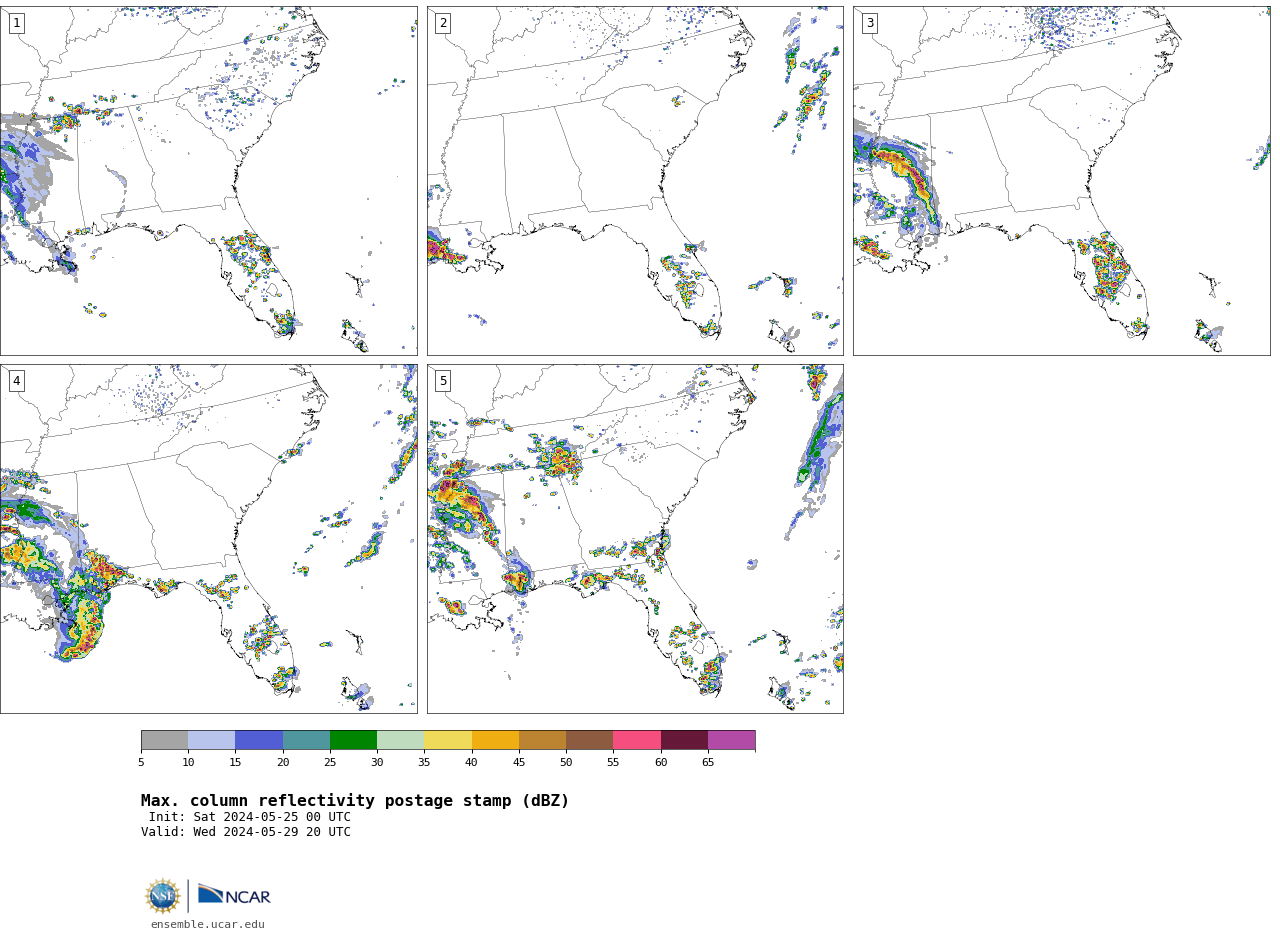The width and height of the screenshot is (1280, 936).
Task: Open ensemble member 4 map panel
Action: [209, 539]
